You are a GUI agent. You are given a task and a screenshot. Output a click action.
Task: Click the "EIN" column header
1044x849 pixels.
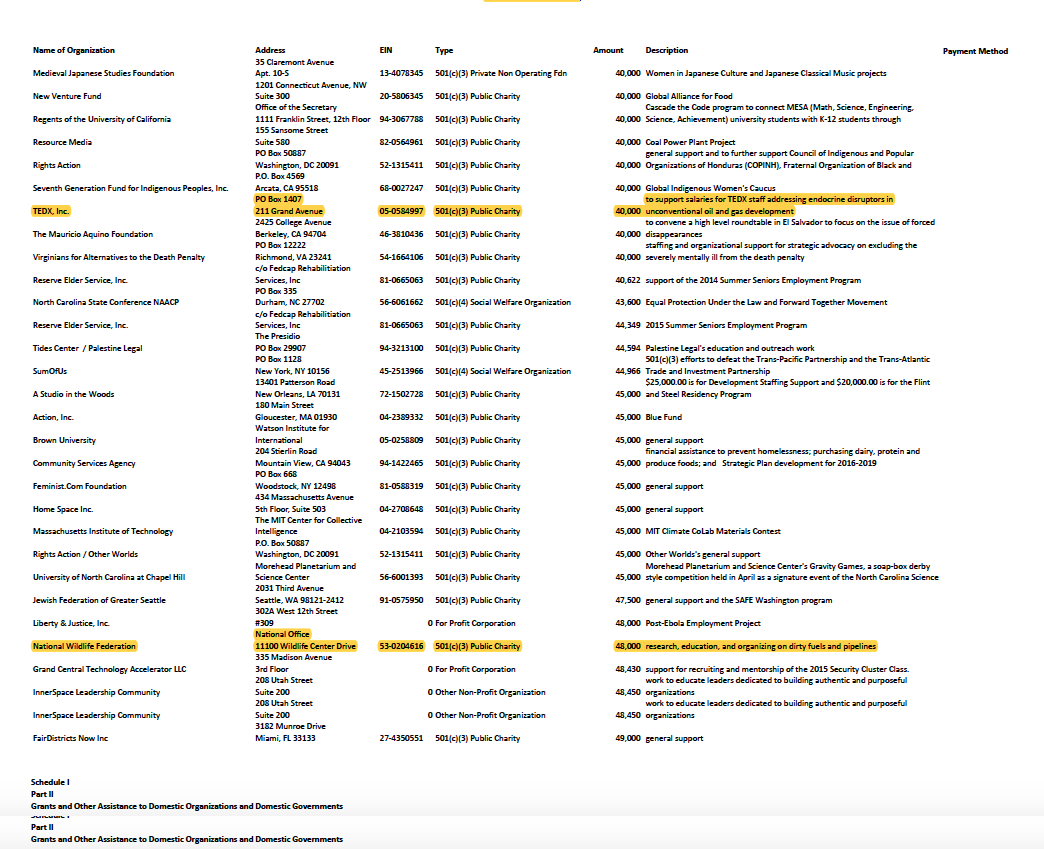coord(386,50)
